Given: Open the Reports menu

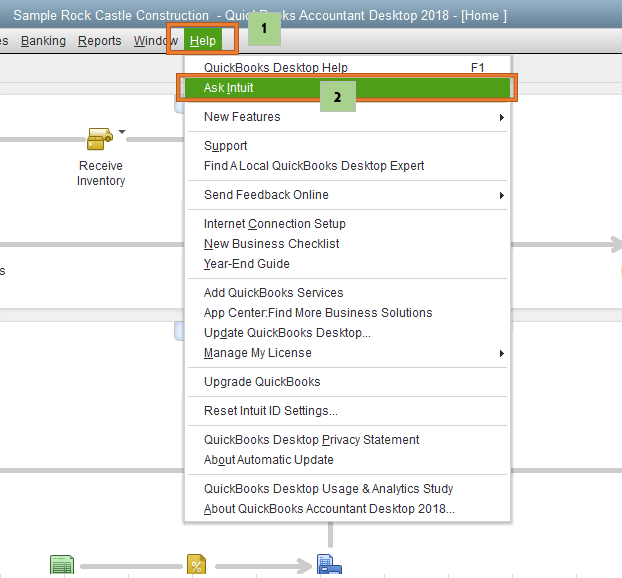Looking at the screenshot, I should click(100, 41).
